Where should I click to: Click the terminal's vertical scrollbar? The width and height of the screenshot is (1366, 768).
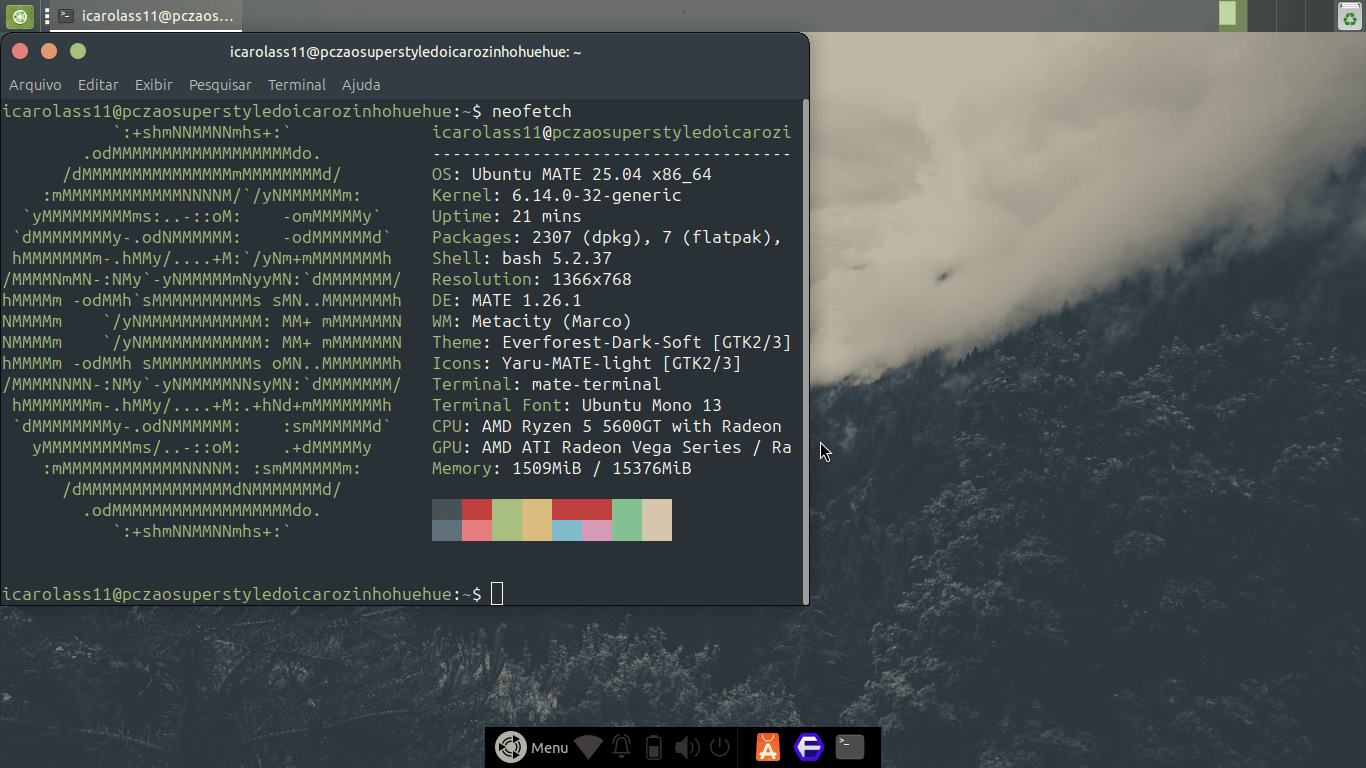(805, 350)
